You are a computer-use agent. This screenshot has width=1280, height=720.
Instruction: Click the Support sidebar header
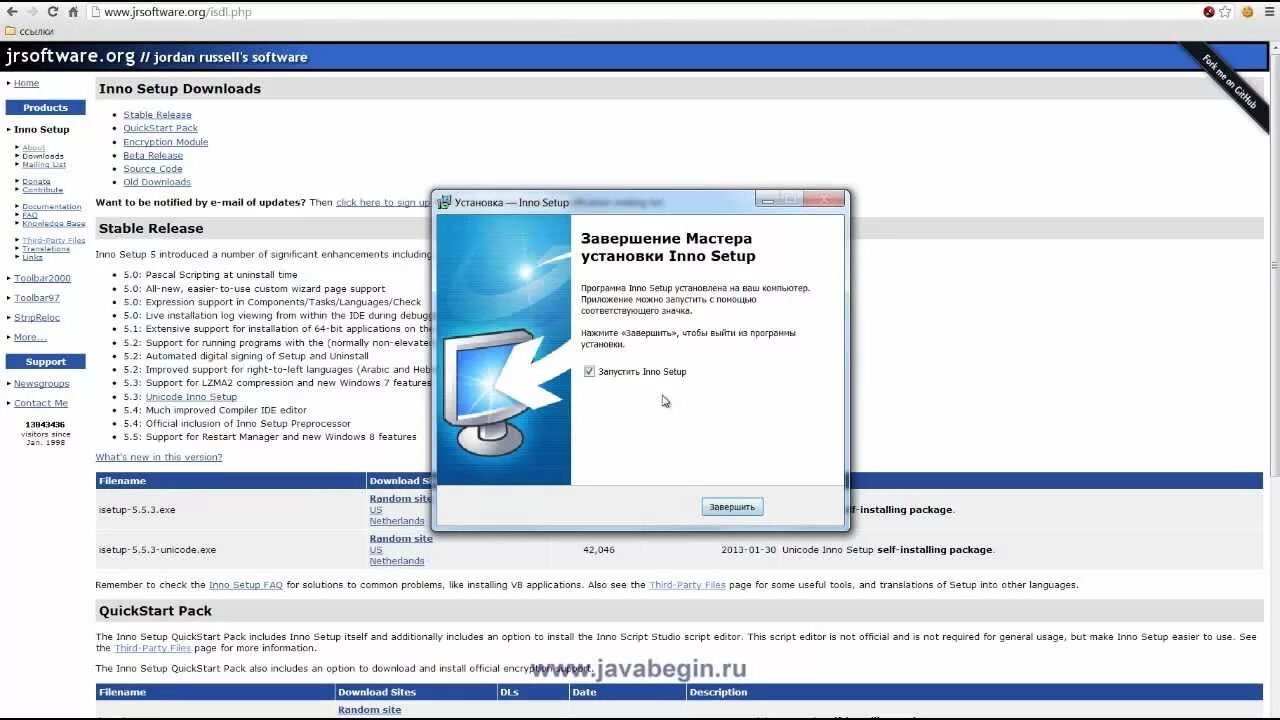tap(45, 361)
